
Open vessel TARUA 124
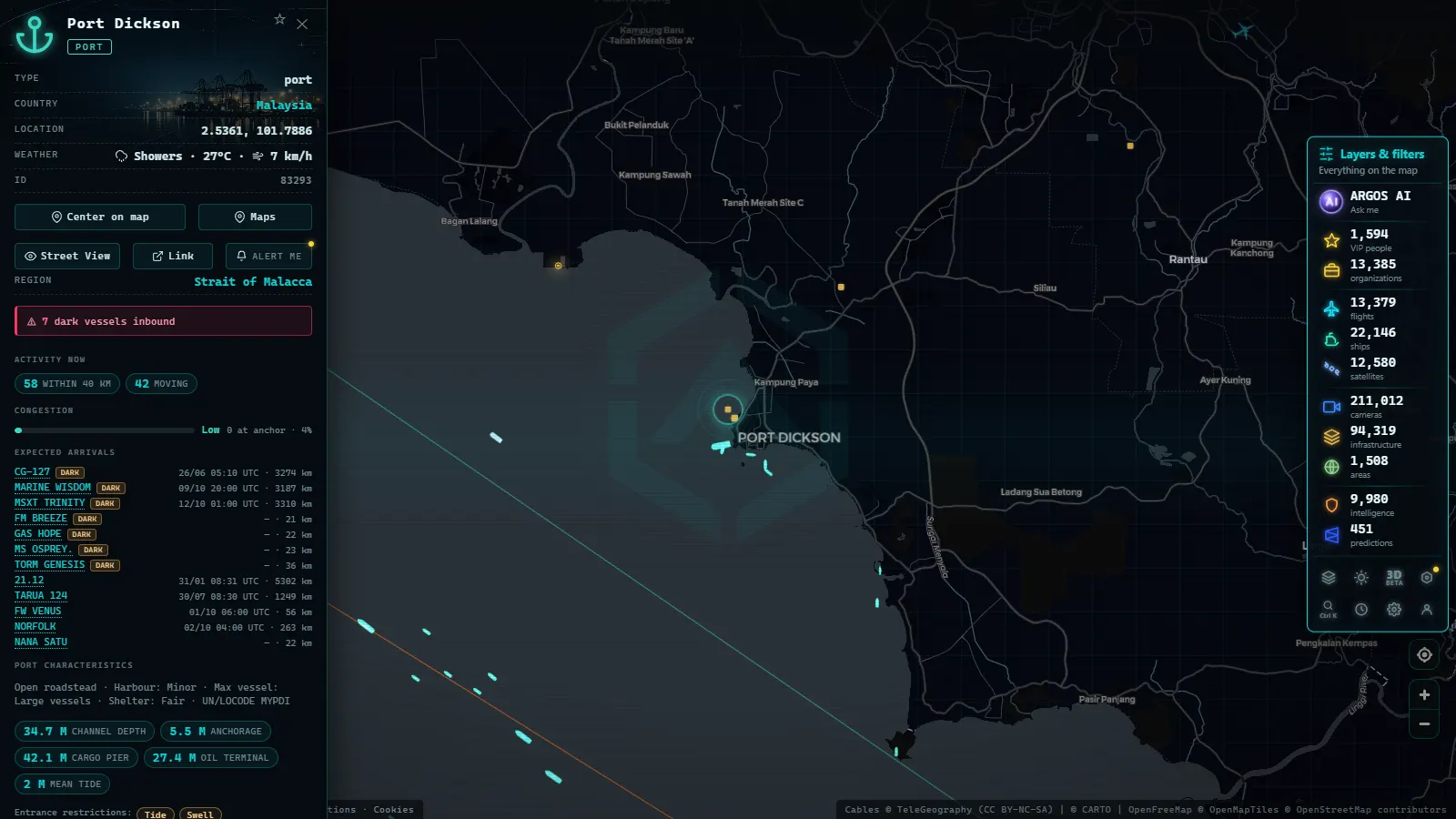coord(41,596)
